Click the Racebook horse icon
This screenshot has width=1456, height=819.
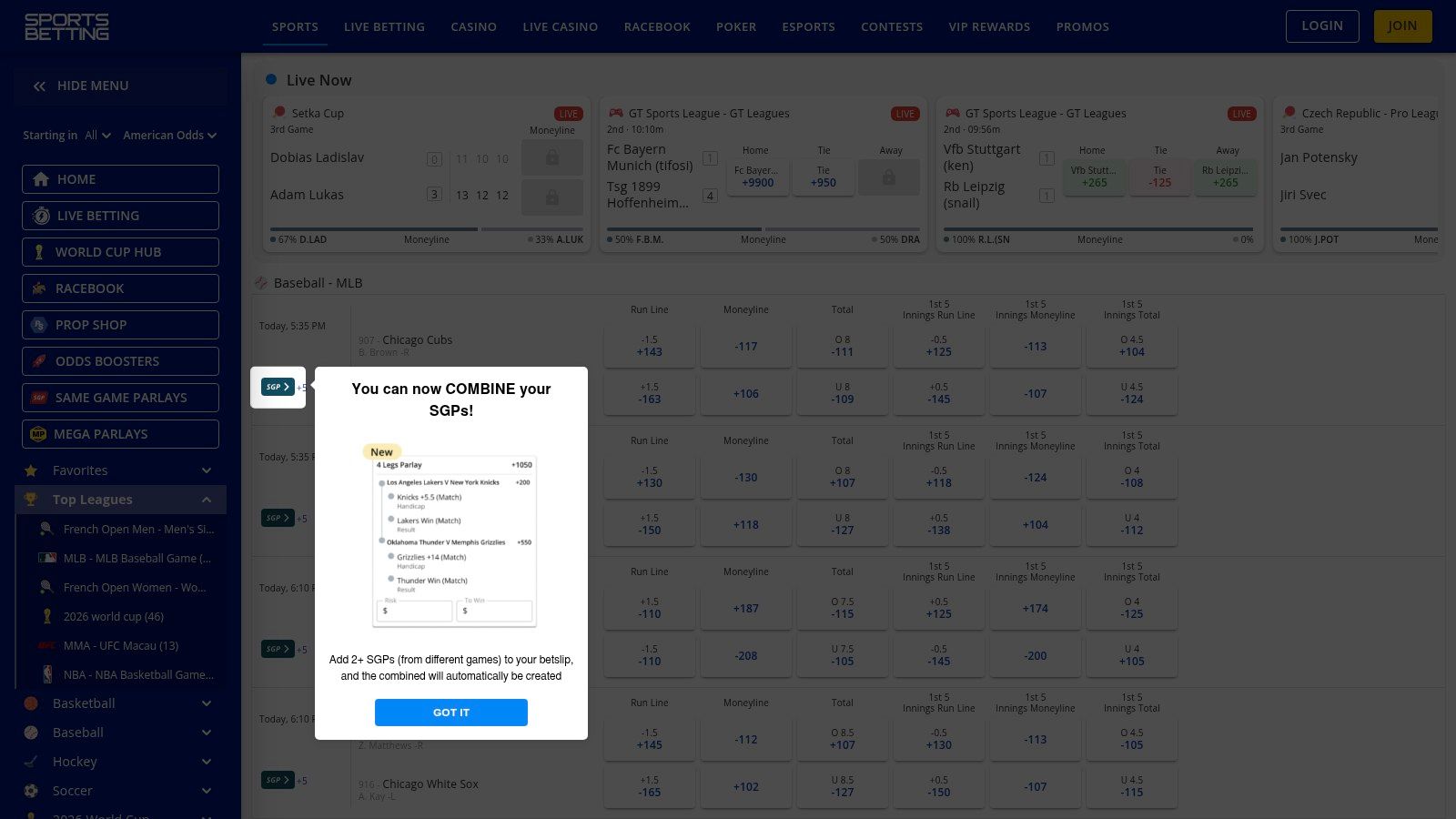tap(39, 288)
